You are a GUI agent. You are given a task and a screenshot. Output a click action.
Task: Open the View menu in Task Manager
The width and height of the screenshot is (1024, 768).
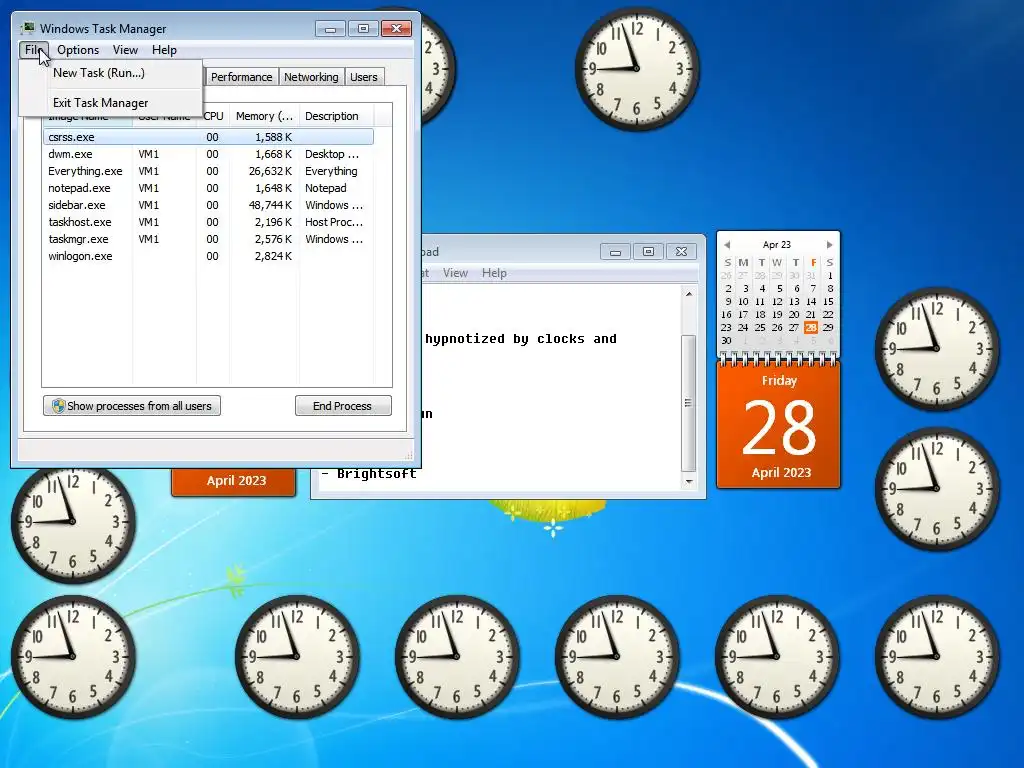[x=125, y=50]
